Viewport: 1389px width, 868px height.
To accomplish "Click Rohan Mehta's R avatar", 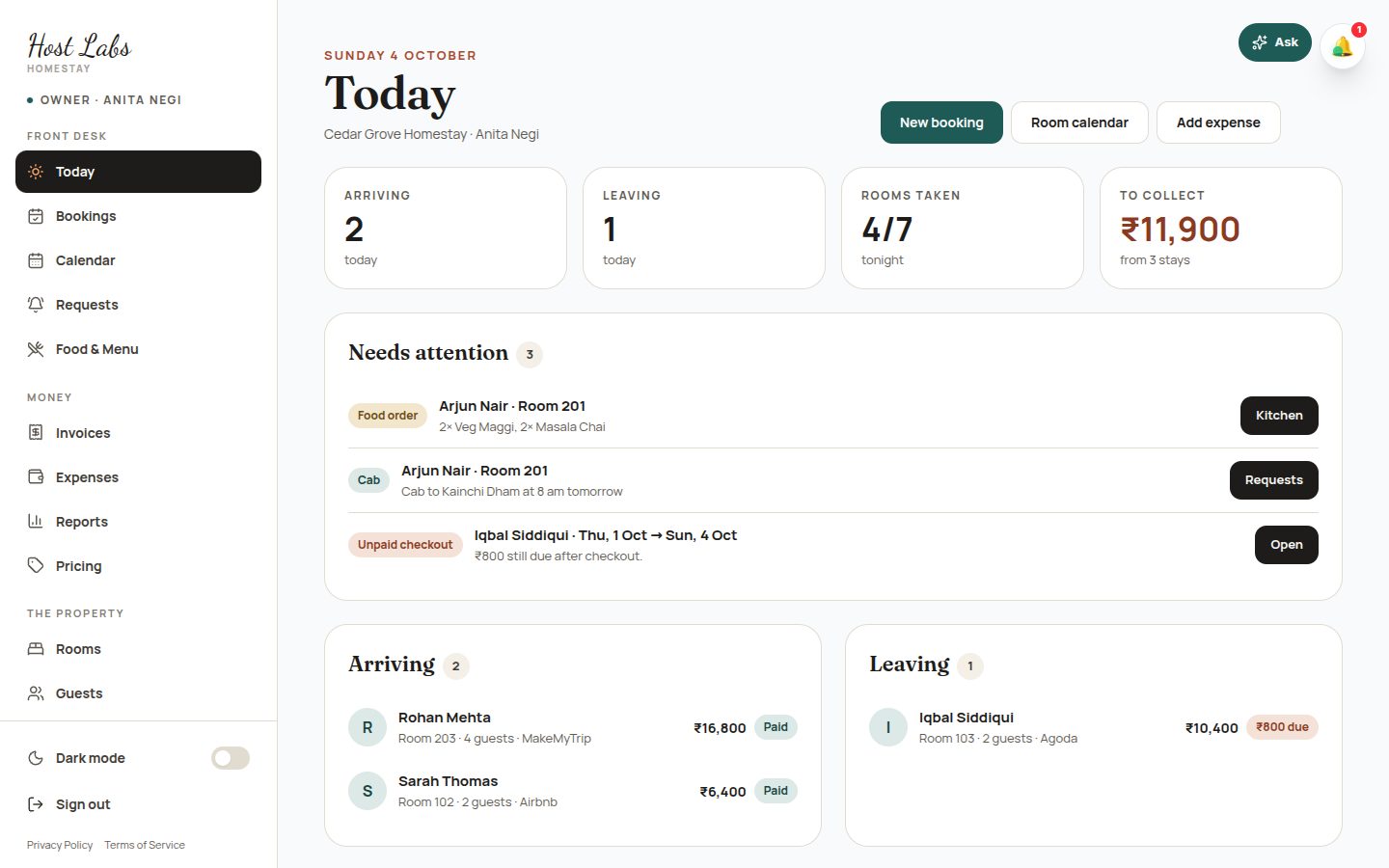I will point(368,727).
